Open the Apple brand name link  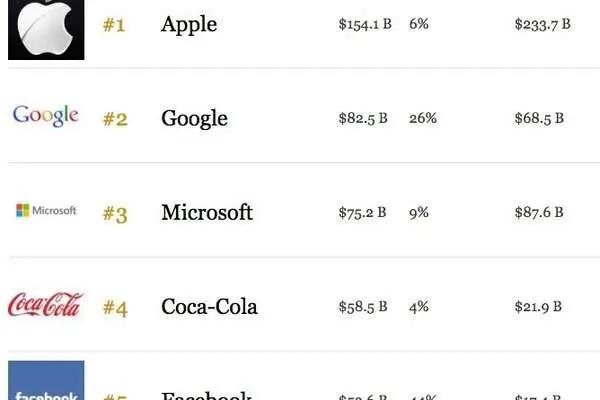pos(189,24)
